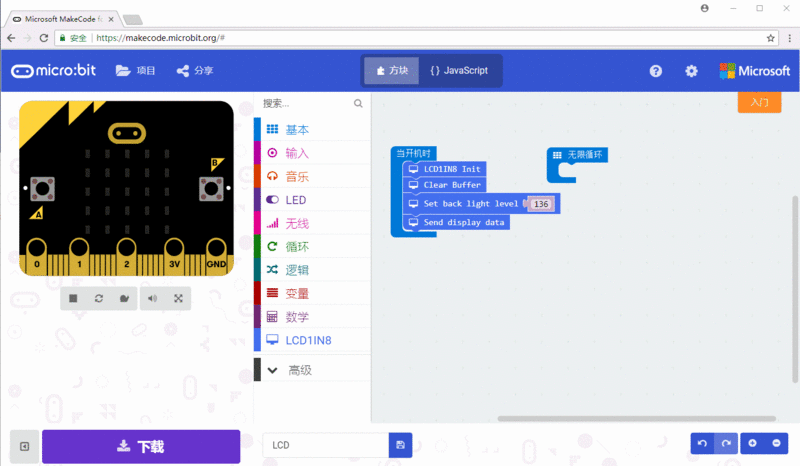Open the help question mark menu
This screenshot has width=800, height=466.
(656, 71)
